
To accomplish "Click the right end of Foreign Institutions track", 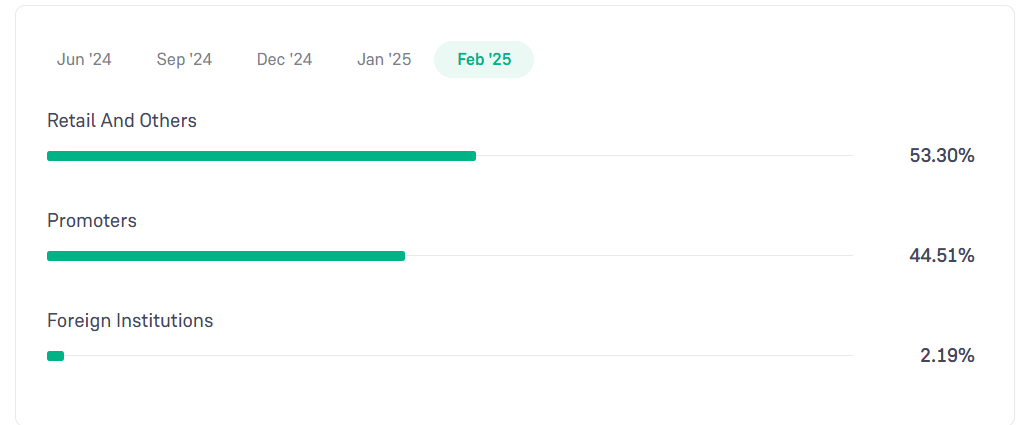I will tap(849, 356).
